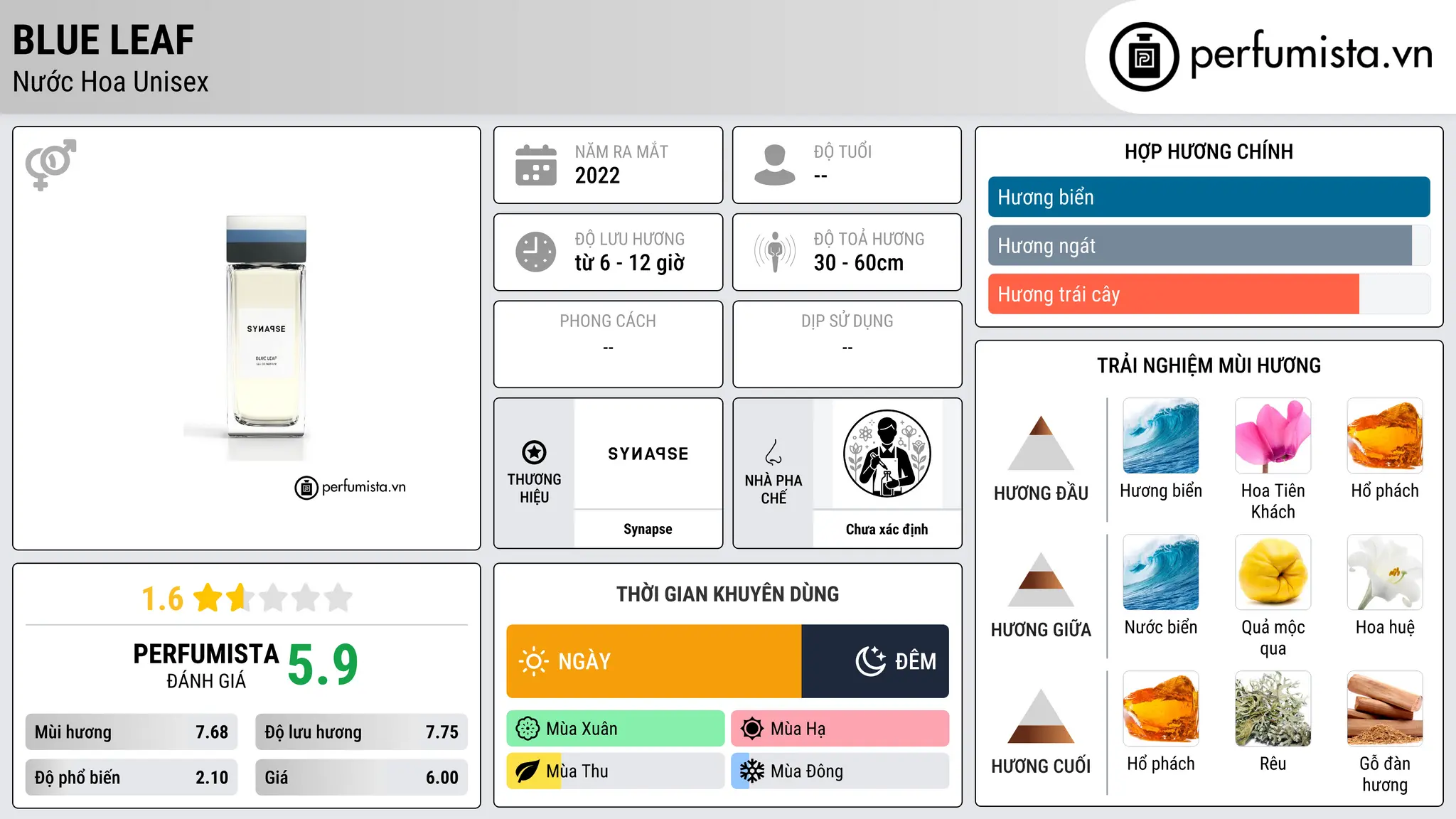Screen dimensions: 1456x819
Task: Click the Blue Leaf perfume bottle image
Action: click(x=266, y=327)
